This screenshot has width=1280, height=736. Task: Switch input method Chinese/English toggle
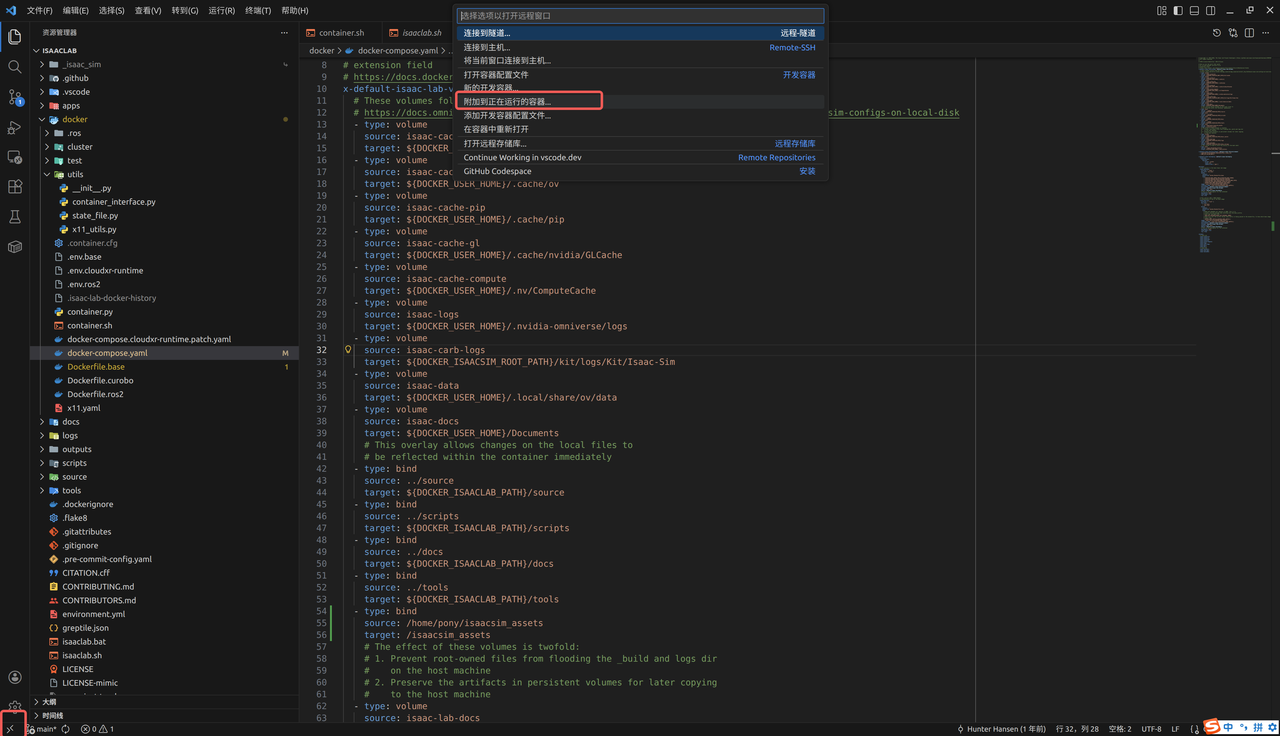click(1228, 727)
